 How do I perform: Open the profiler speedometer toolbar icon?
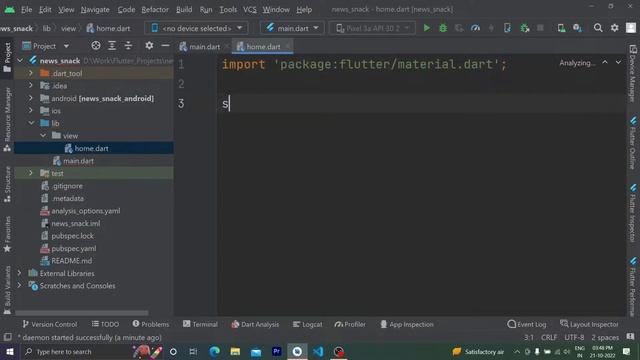pyautogui.click(x=475, y=28)
